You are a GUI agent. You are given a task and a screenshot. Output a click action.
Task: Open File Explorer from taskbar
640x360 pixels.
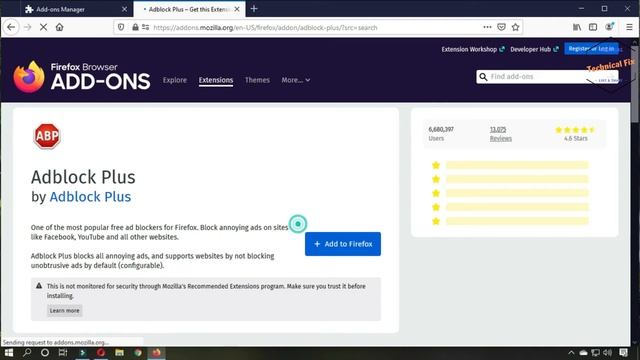tap(119, 353)
